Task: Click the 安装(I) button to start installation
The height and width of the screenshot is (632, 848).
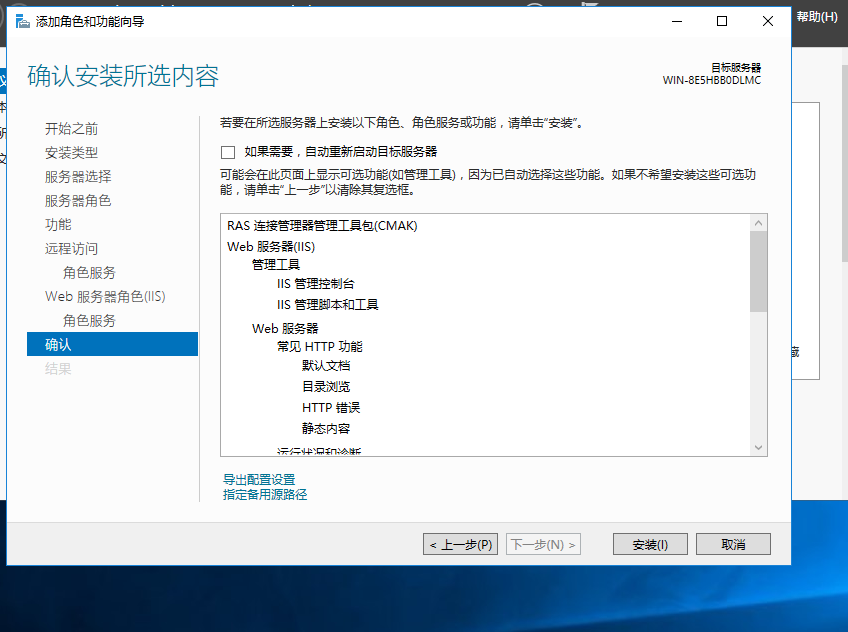Action: pyautogui.click(x=650, y=543)
